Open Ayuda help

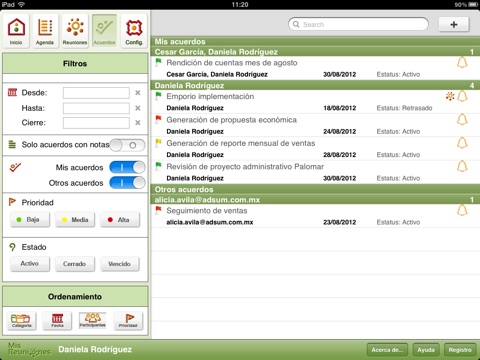click(426, 350)
